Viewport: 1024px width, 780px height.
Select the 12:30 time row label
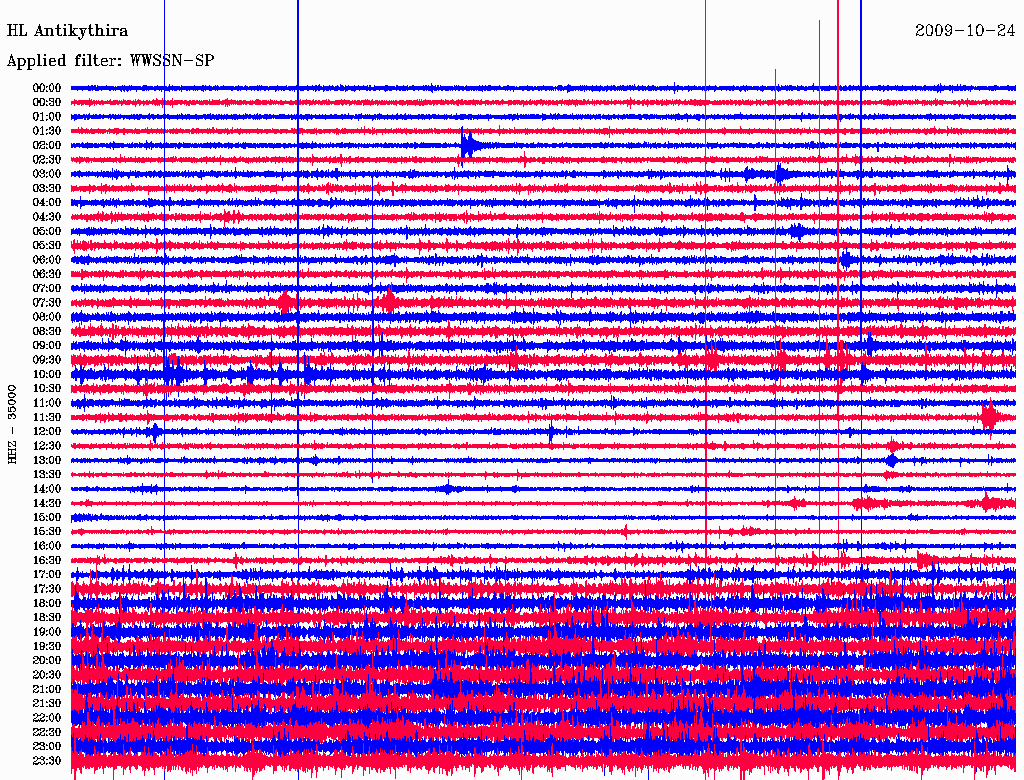point(47,446)
